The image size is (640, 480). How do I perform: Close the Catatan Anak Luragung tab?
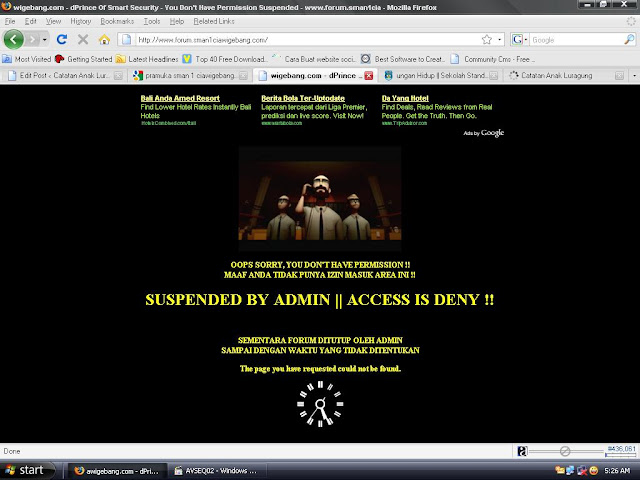[x=619, y=76]
